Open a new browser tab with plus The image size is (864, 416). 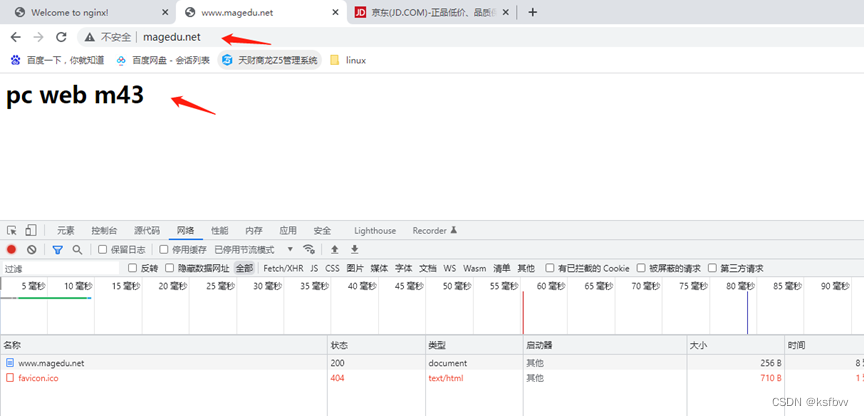pos(532,12)
